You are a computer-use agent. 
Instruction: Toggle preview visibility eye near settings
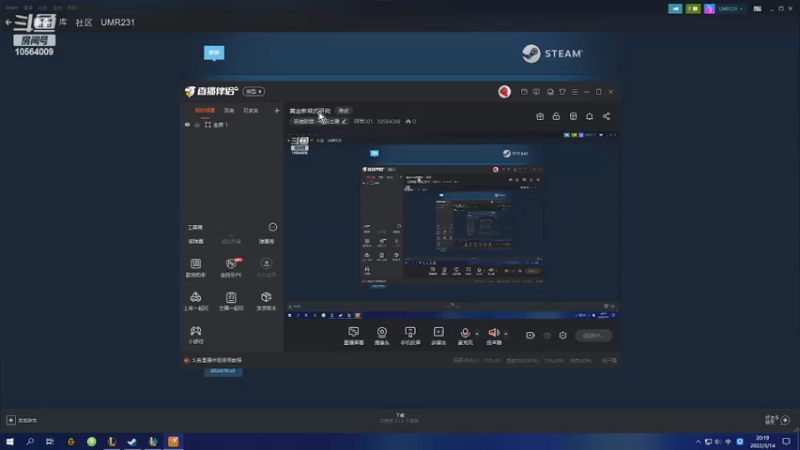coord(547,336)
